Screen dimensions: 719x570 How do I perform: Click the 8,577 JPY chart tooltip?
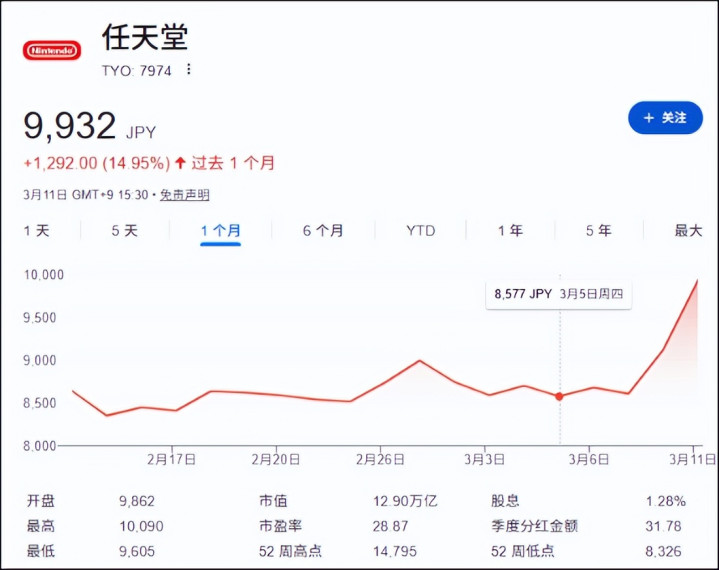point(559,294)
